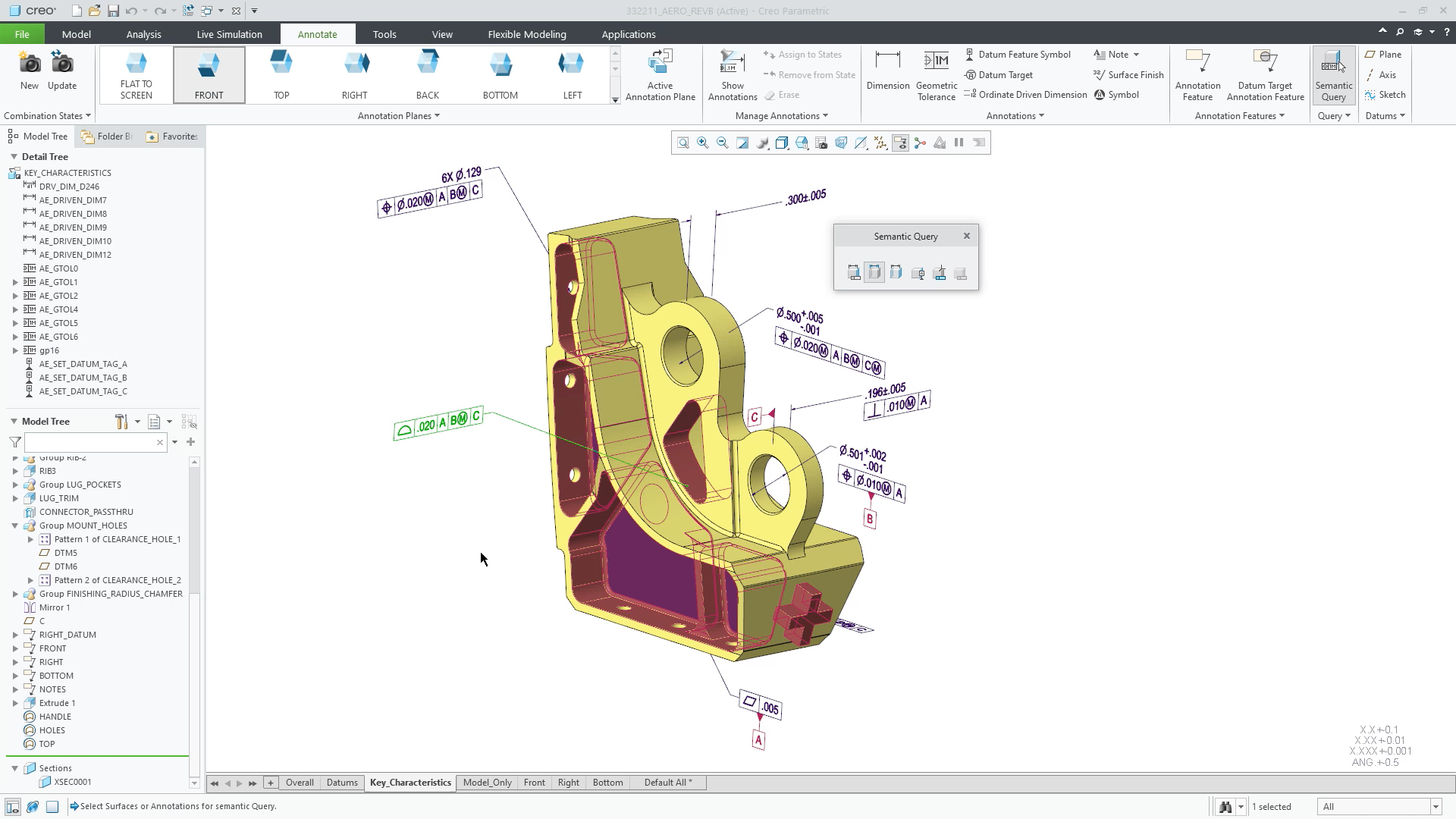This screenshot has width=1456, height=819.
Task: Open the Model tab in ribbon
Action: (x=77, y=34)
